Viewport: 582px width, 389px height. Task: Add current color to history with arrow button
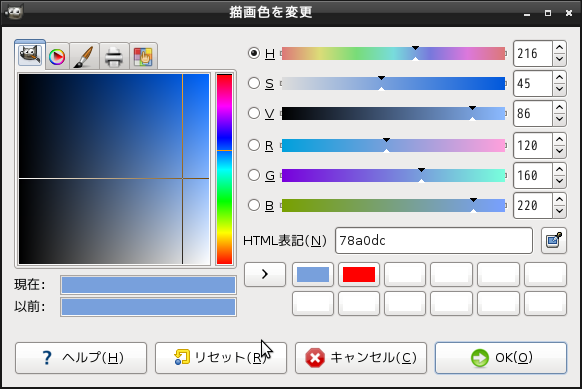pyautogui.click(x=265, y=274)
